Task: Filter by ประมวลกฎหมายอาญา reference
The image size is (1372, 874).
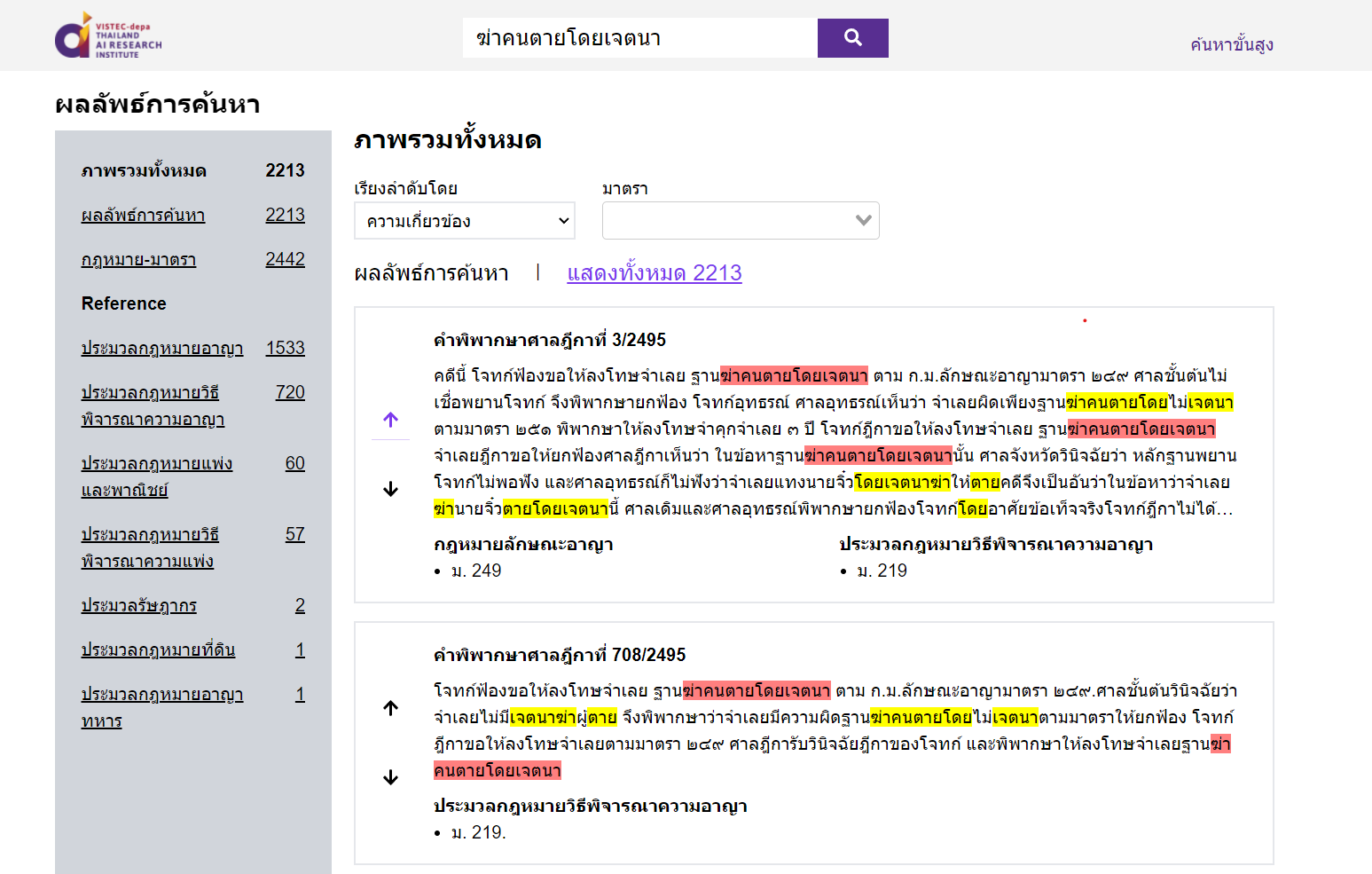Action: point(162,349)
